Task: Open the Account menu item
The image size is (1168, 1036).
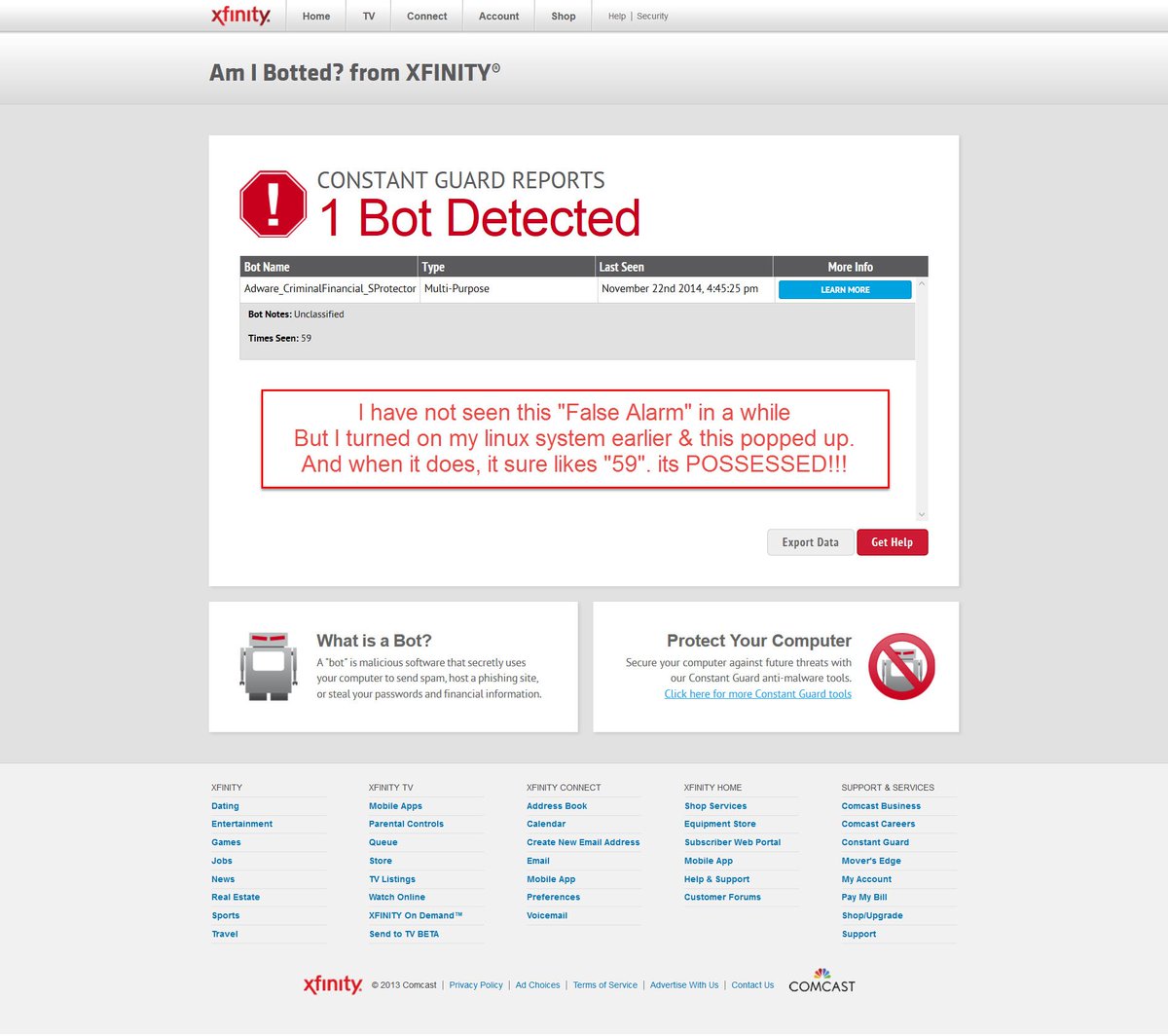Action: coord(499,17)
